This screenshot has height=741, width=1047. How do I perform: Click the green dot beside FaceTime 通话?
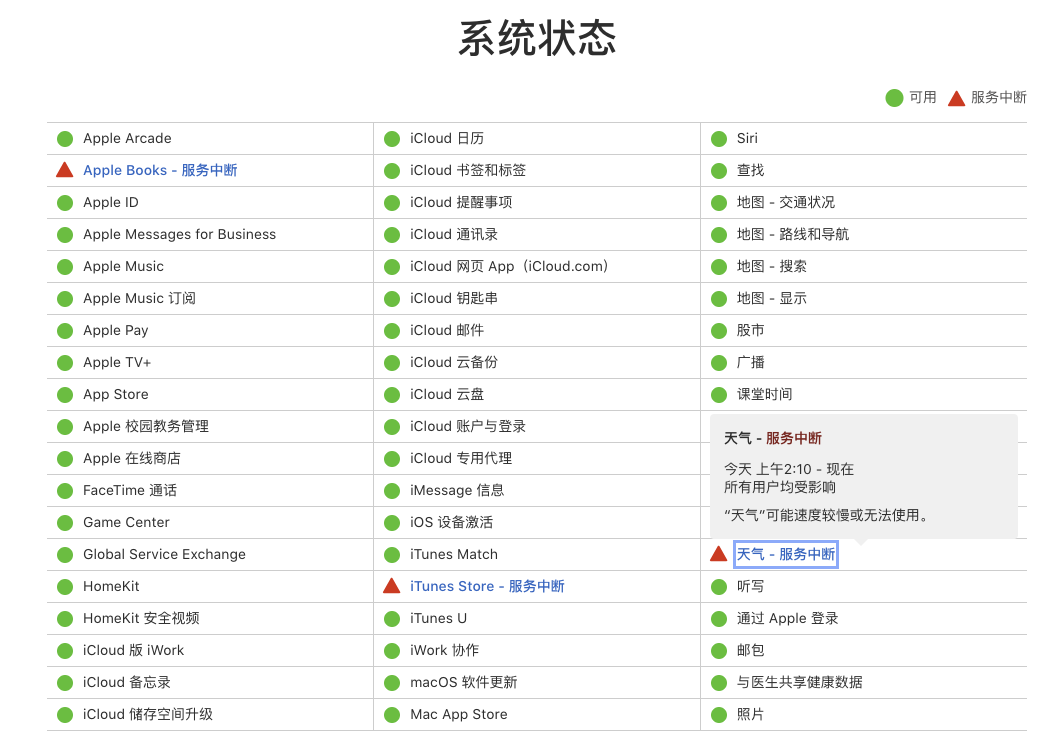[x=65, y=491]
